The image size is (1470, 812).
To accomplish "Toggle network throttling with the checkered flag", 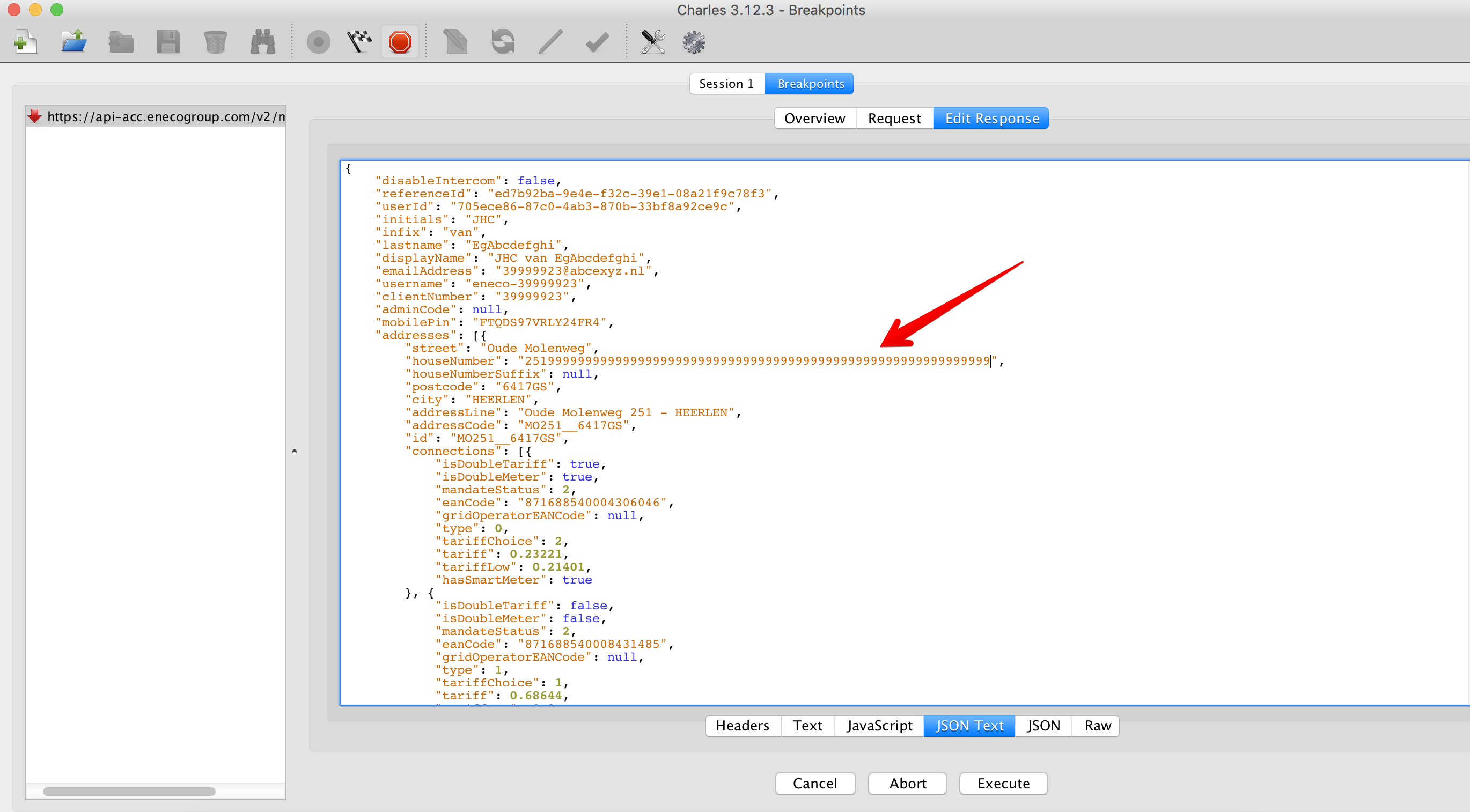I will pos(359,41).
